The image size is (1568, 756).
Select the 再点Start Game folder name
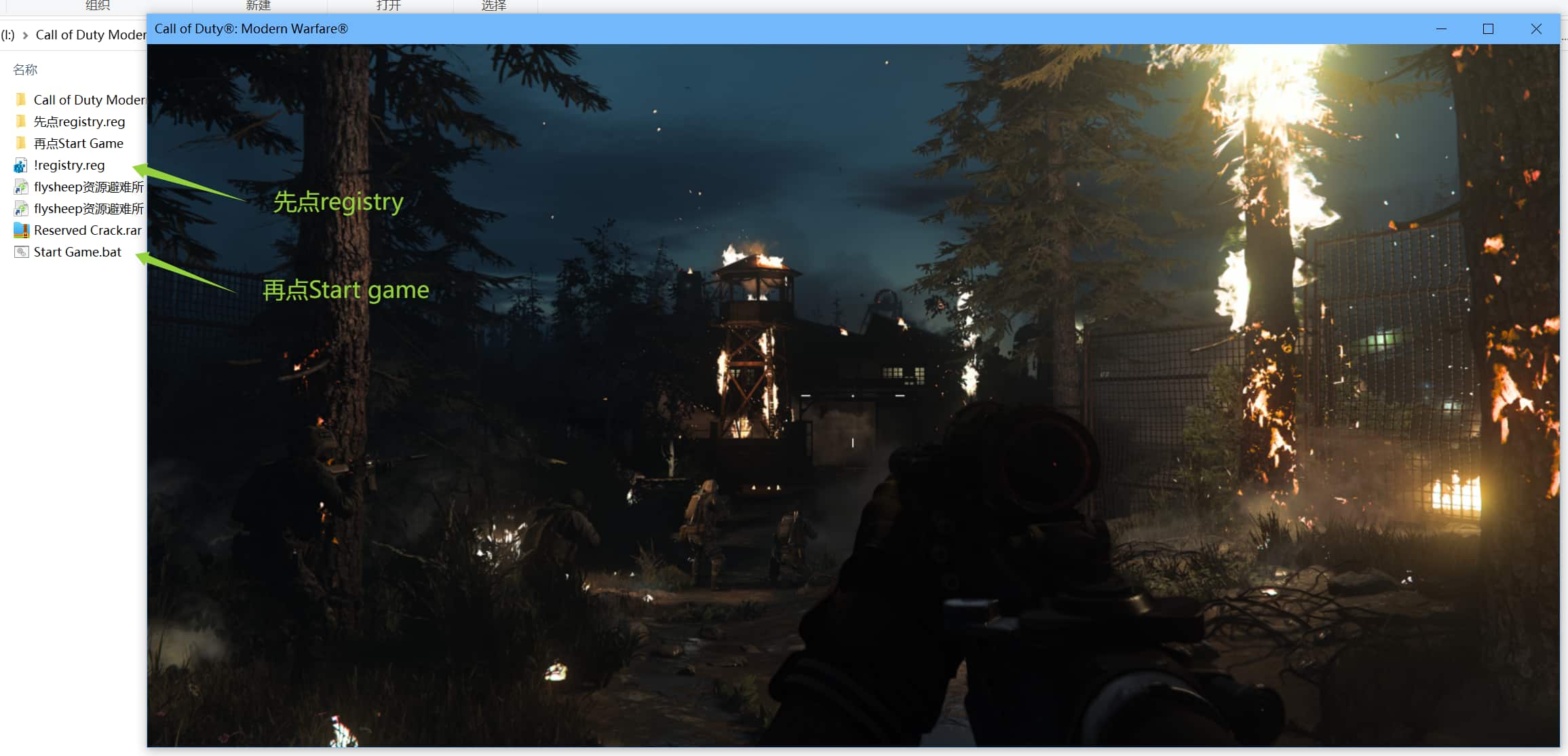click(79, 143)
